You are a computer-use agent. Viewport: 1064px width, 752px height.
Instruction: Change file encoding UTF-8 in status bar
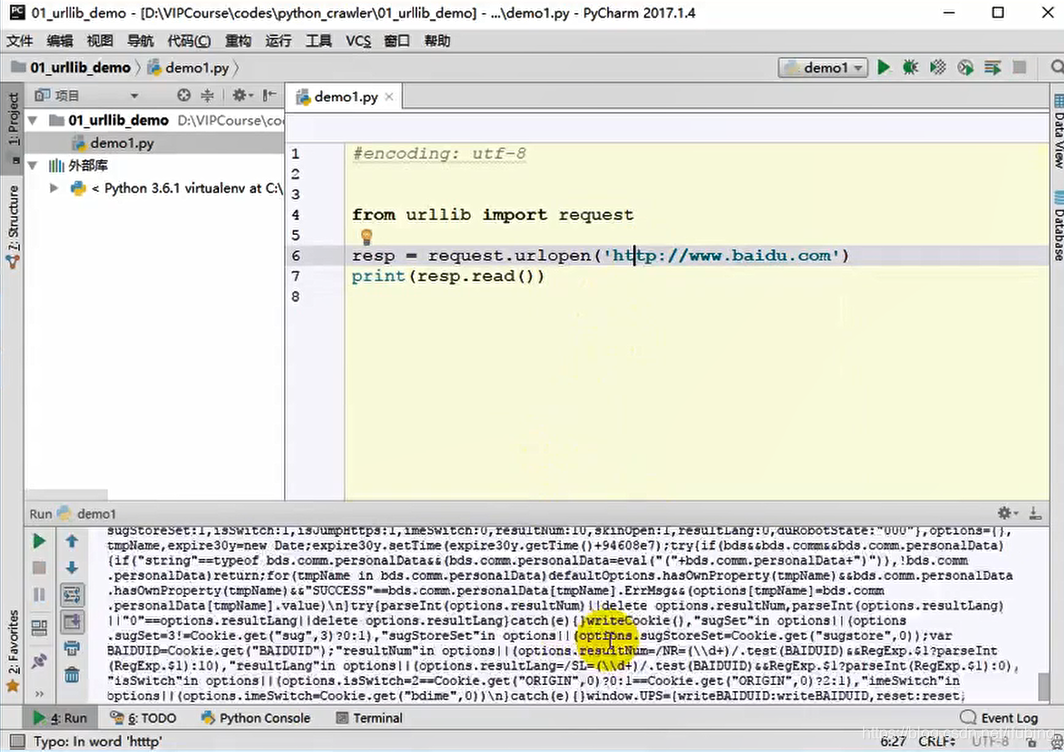click(x=992, y=741)
